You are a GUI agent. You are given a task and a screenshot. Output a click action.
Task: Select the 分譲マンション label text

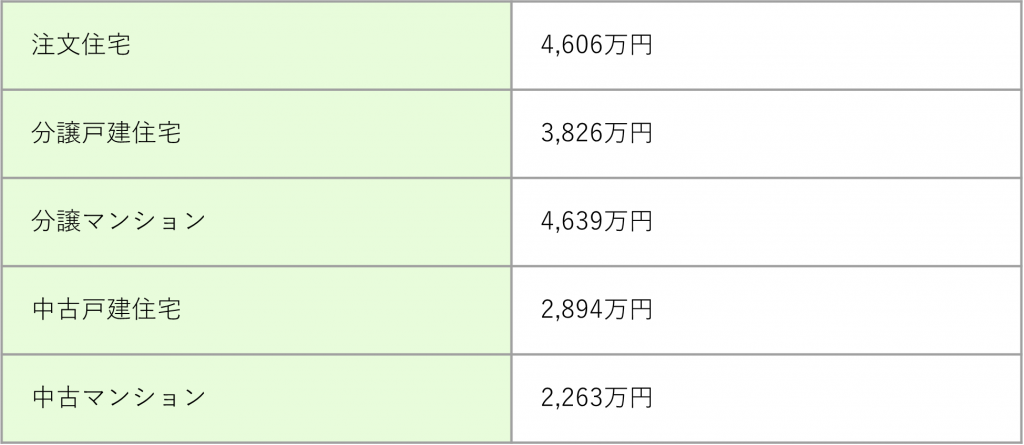point(119,222)
